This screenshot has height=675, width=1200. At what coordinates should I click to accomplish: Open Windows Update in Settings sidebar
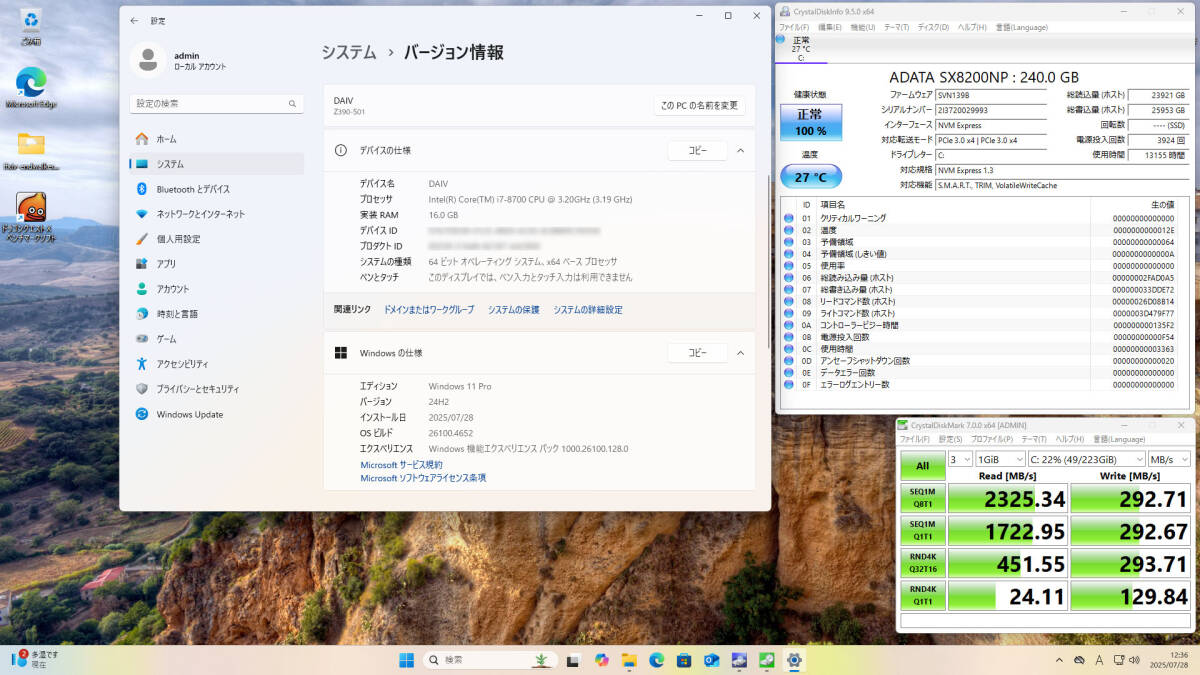point(216,414)
